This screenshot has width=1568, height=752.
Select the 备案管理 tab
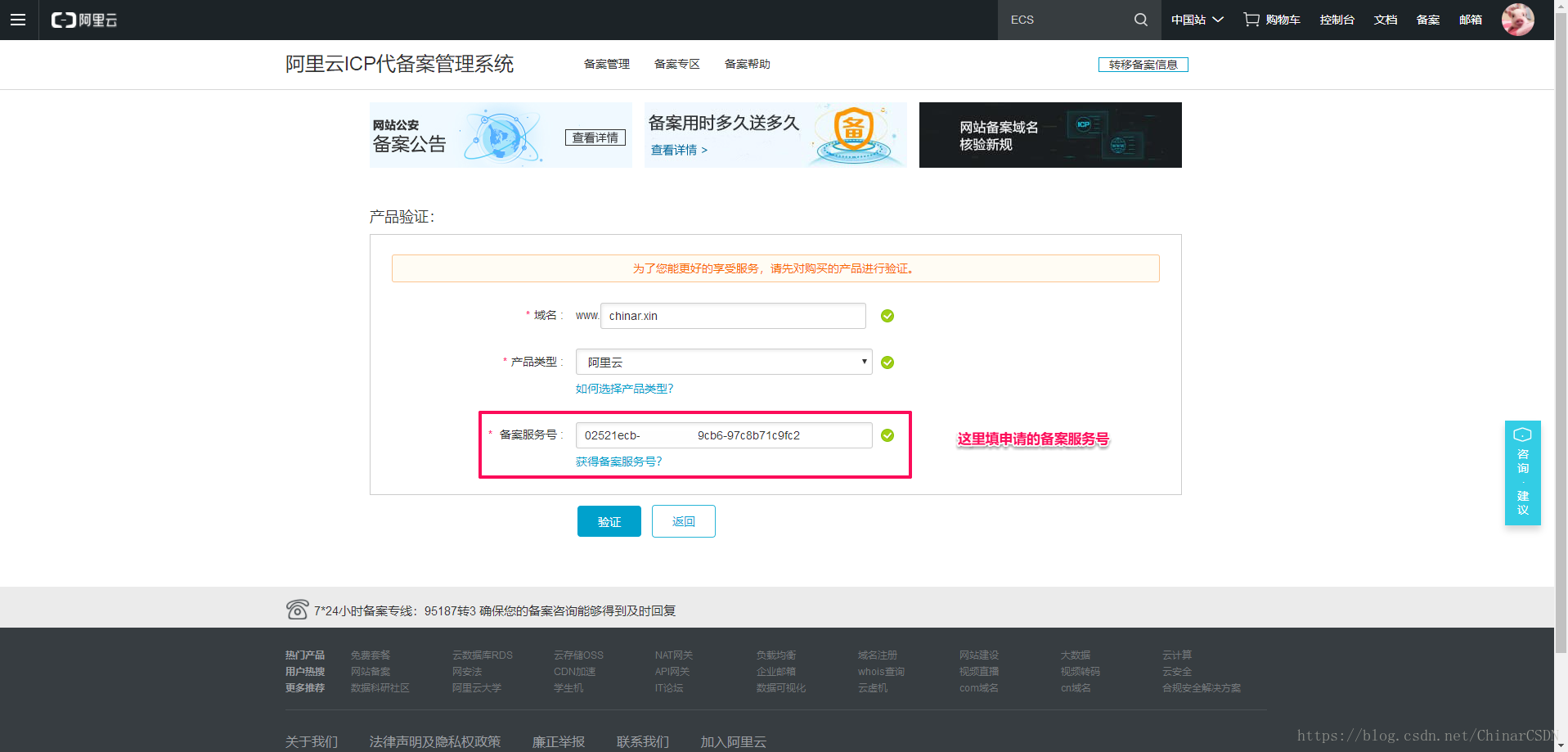pyautogui.click(x=607, y=64)
